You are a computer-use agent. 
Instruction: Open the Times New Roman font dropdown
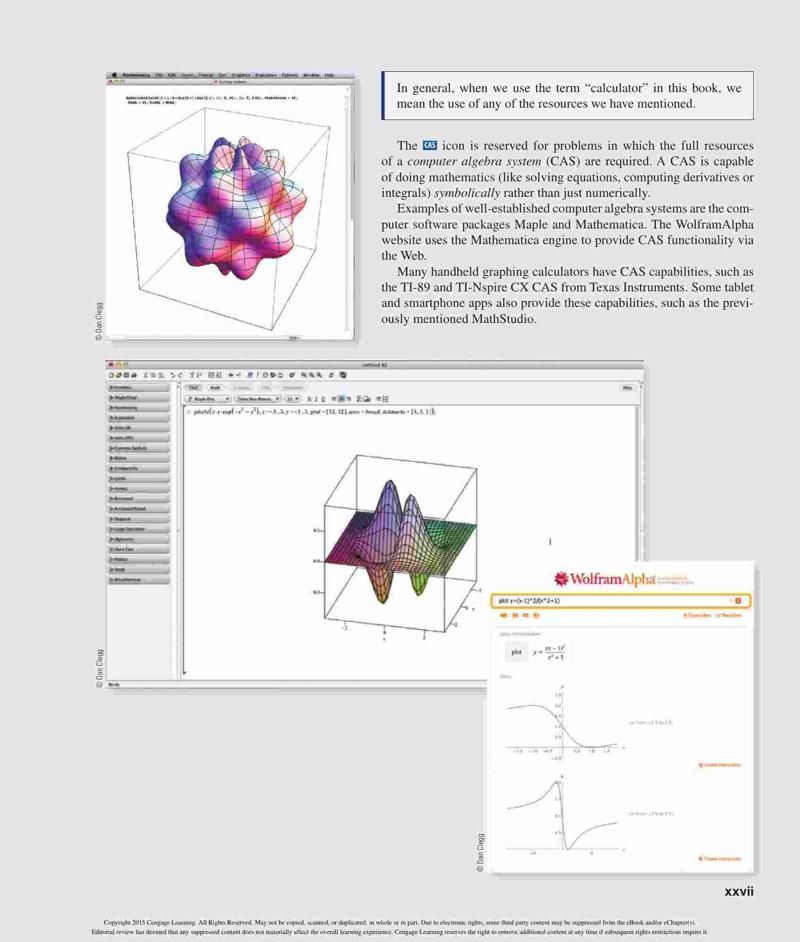click(257, 398)
